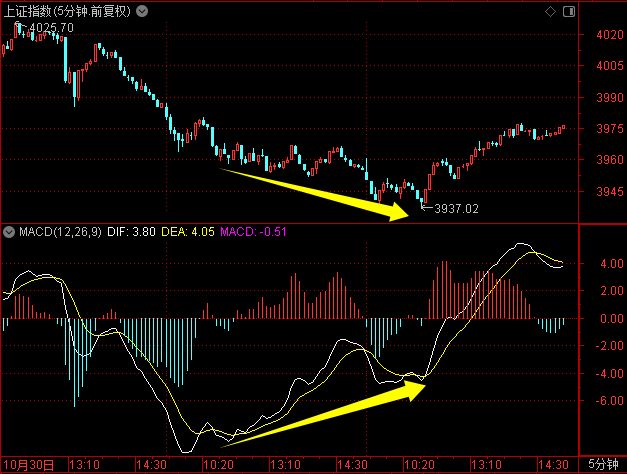Expand the MACD indicator settings dropdown
The image size is (627, 474).
[x=10, y=232]
